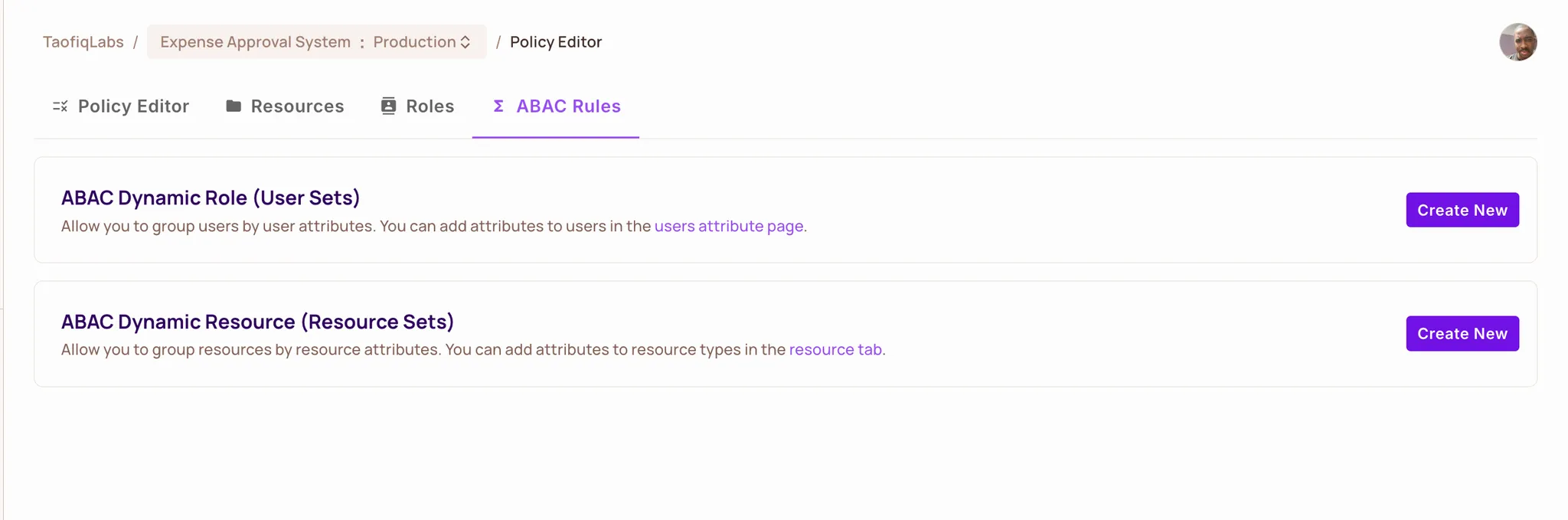
Task: Click the up-down chevron next to Production
Action: pyautogui.click(x=465, y=42)
